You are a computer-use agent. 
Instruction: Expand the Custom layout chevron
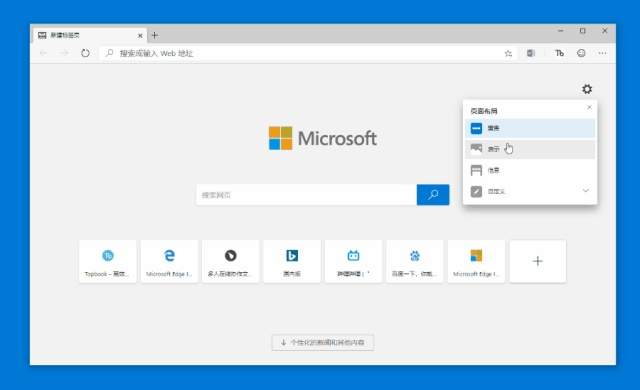click(x=585, y=191)
